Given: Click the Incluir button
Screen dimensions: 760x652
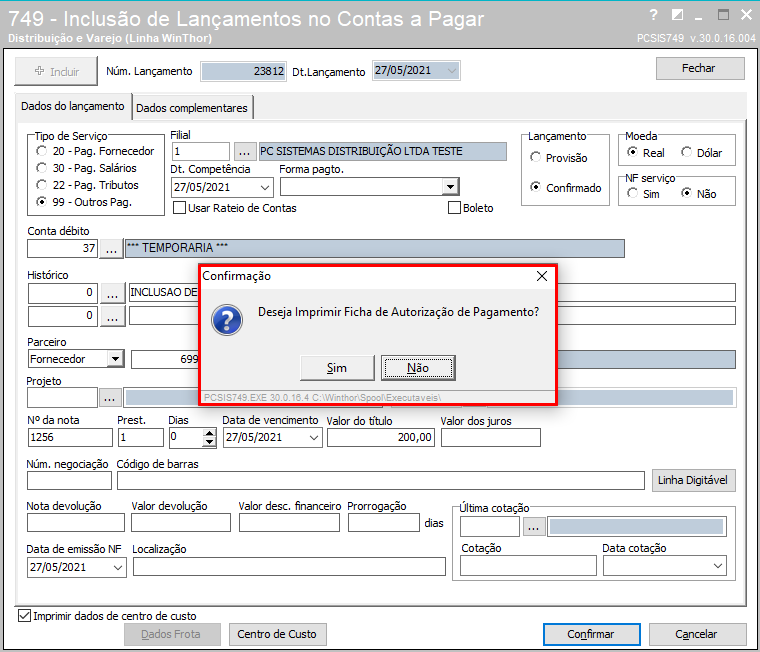Looking at the screenshot, I should (56, 71).
